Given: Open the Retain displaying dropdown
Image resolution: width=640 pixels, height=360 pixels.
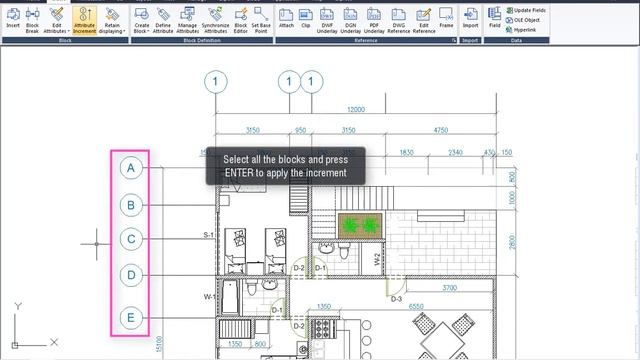Looking at the screenshot, I should pyautogui.click(x=112, y=20).
